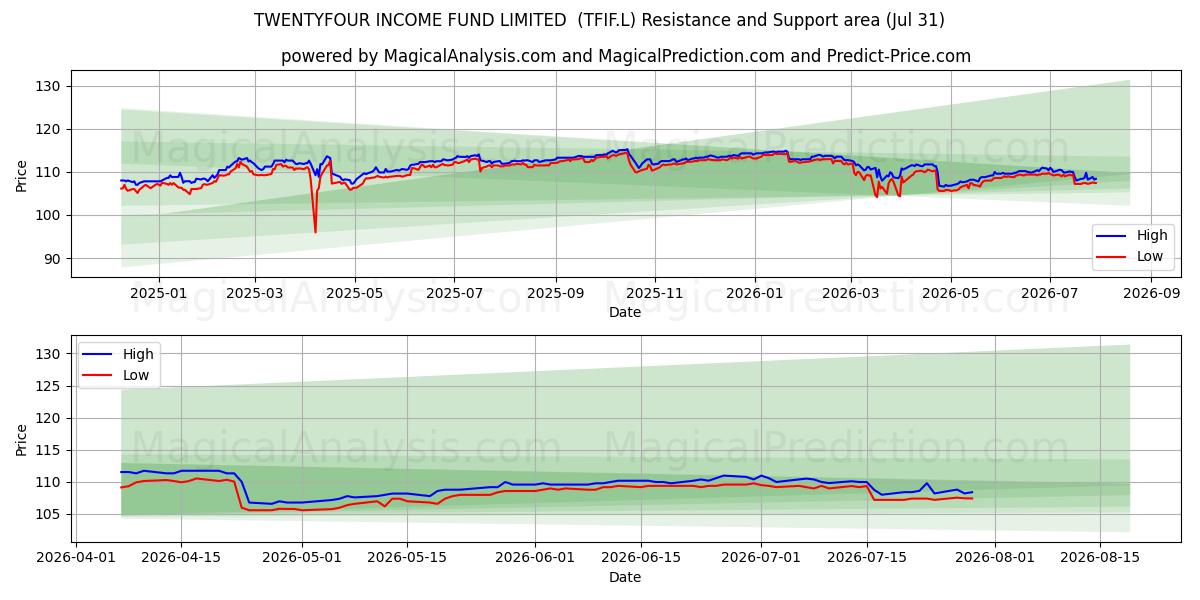Image resolution: width=1200 pixels, height=600 pixels.
Task: Click the 90 price tick on upper chart
Action: [x=53, y=259]
